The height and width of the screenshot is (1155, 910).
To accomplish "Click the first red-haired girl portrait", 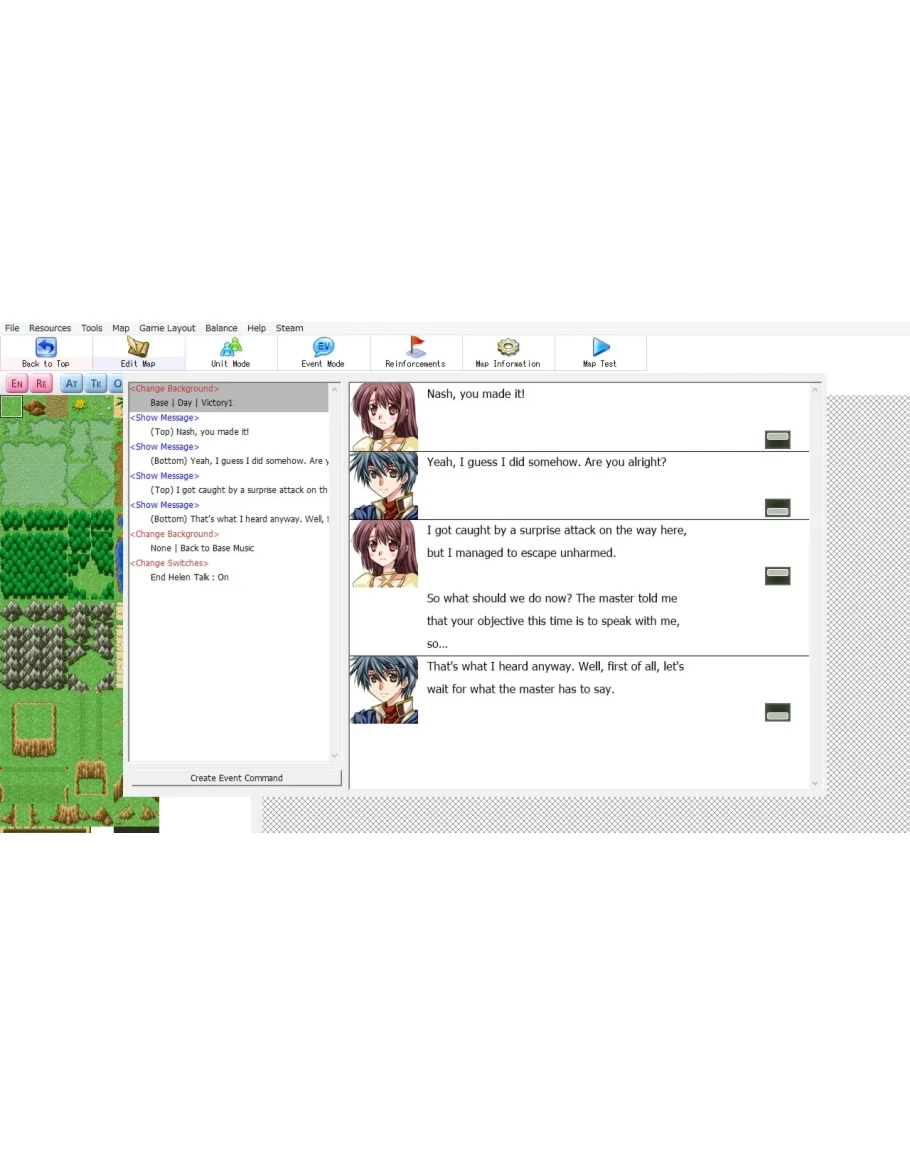I will coord(384,416).
